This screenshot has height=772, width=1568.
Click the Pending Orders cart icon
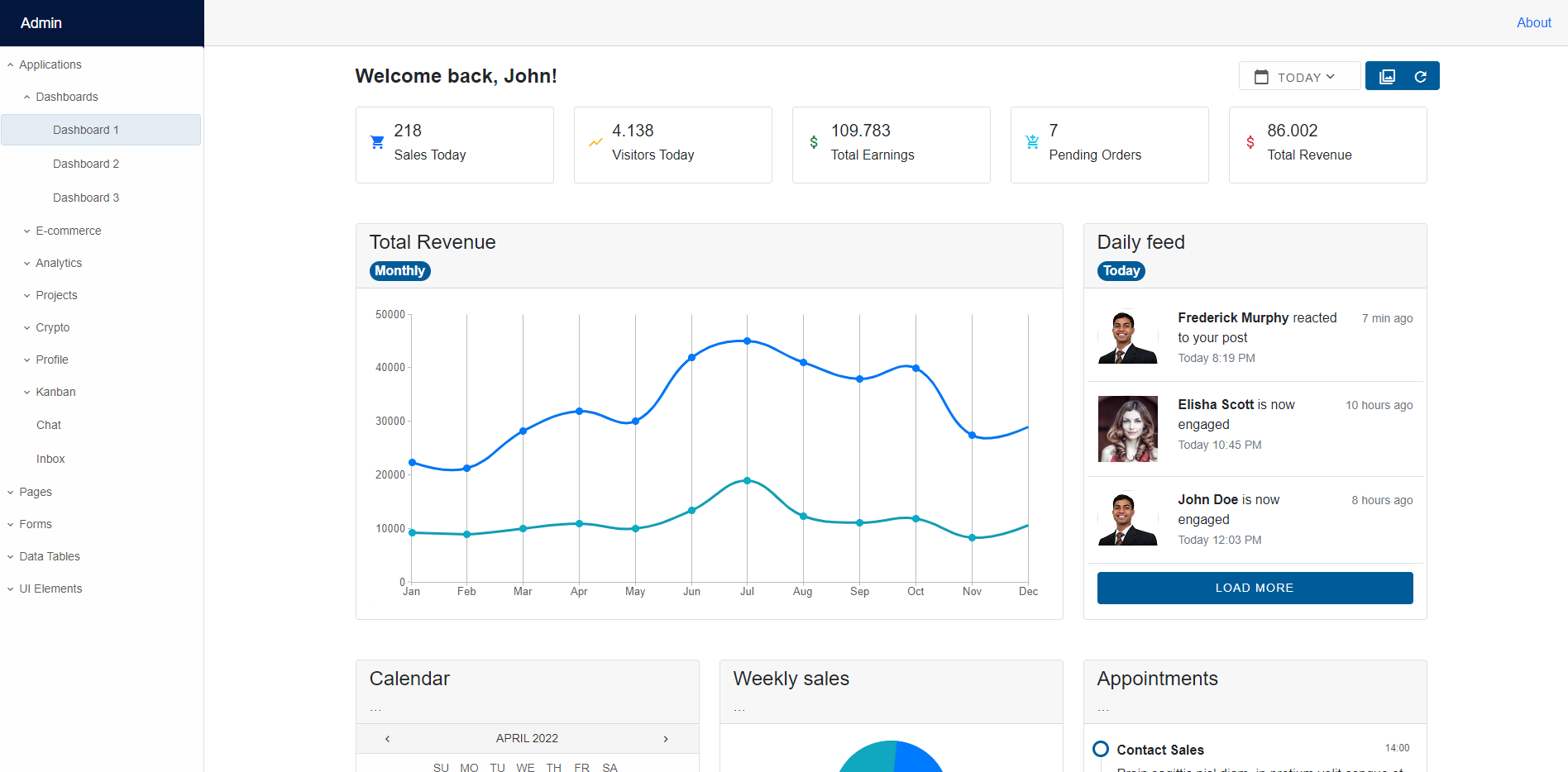tap(1032, 142)
